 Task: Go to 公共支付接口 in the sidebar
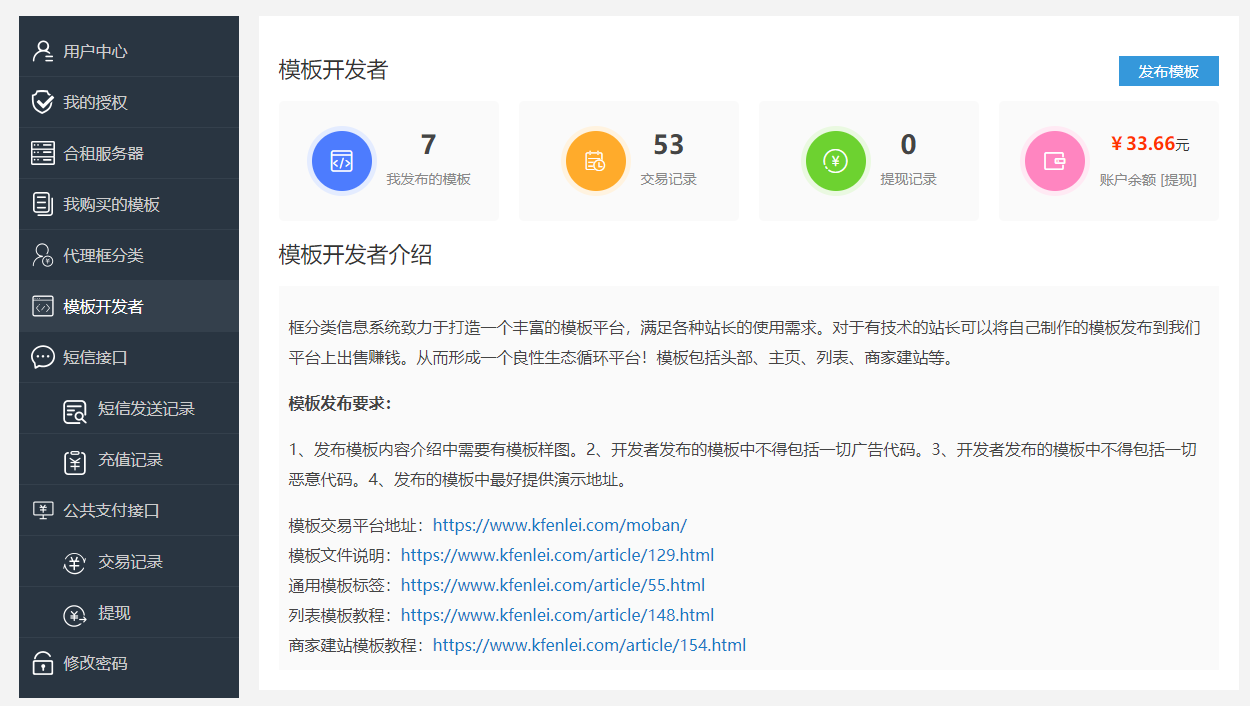click(111, 510)
